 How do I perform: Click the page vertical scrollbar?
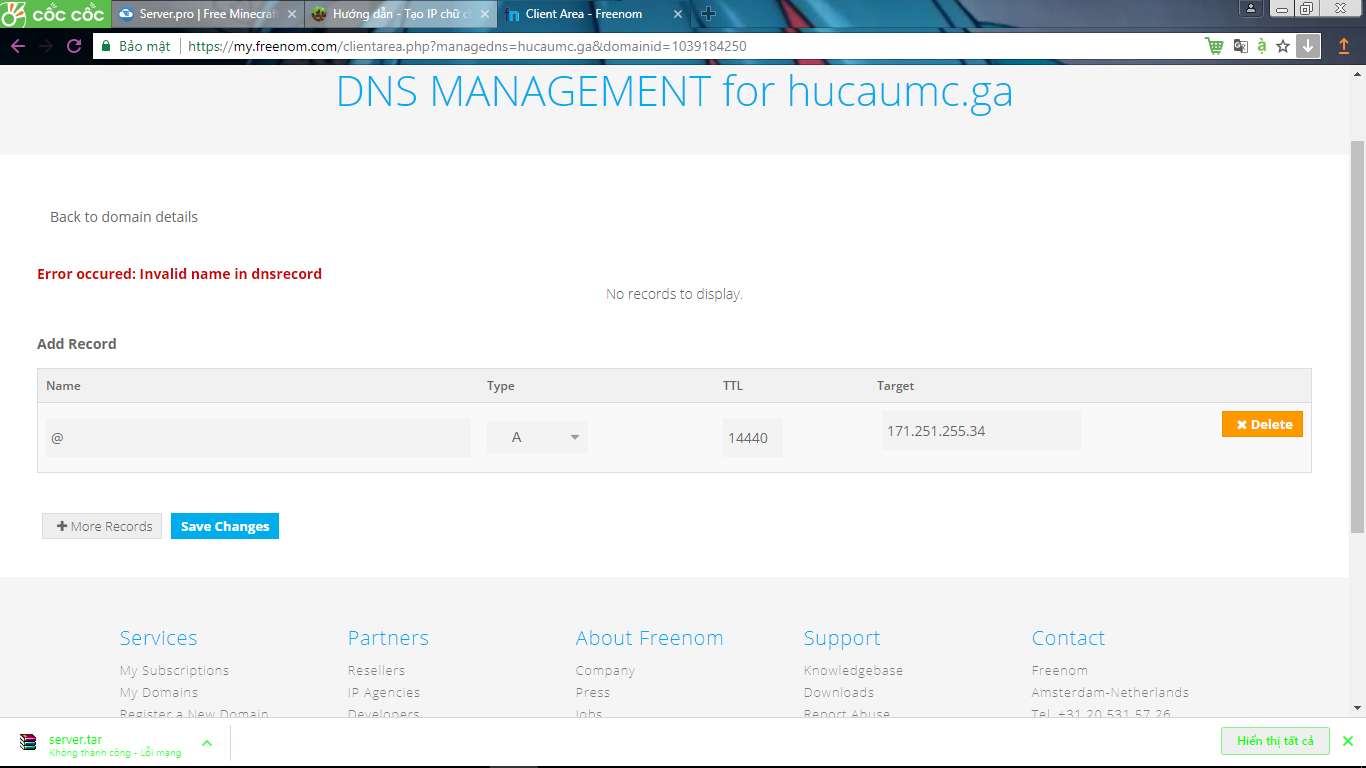tap(1357, 335)
